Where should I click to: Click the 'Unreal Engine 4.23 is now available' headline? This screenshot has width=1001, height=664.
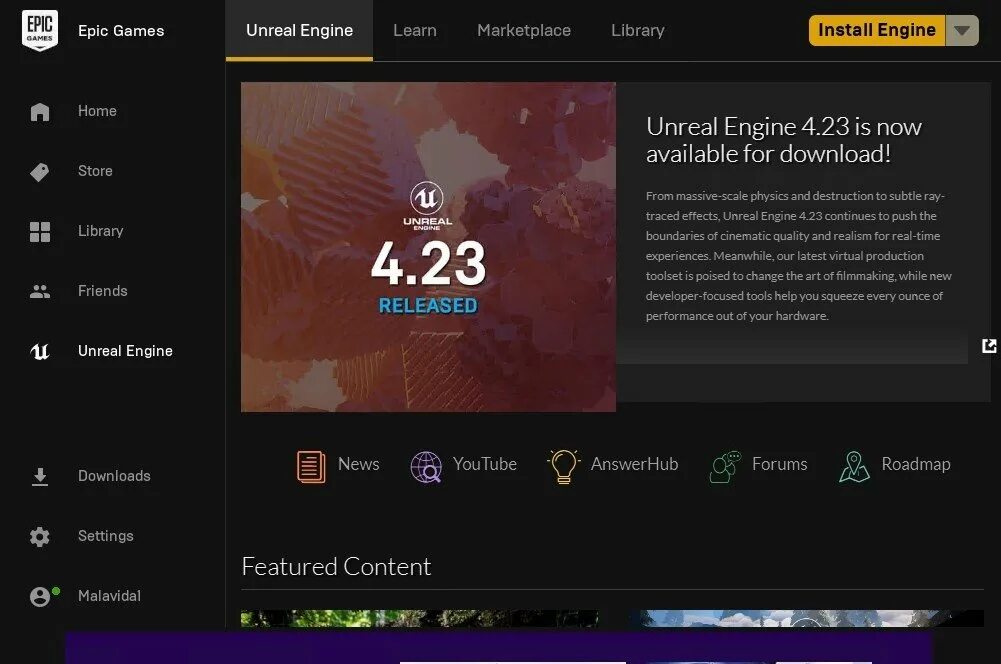[783, 140]
